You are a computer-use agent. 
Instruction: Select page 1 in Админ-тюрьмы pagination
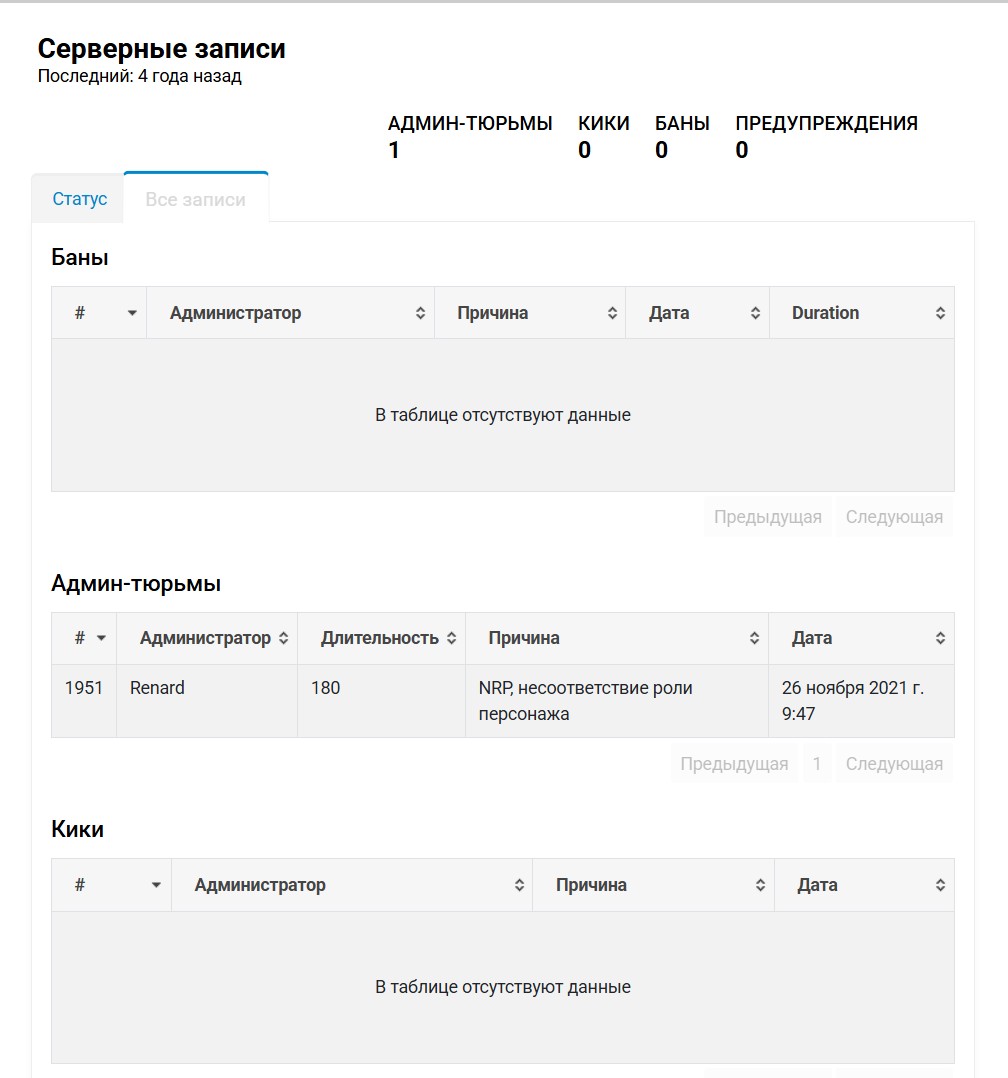click(x=817, y=764)
